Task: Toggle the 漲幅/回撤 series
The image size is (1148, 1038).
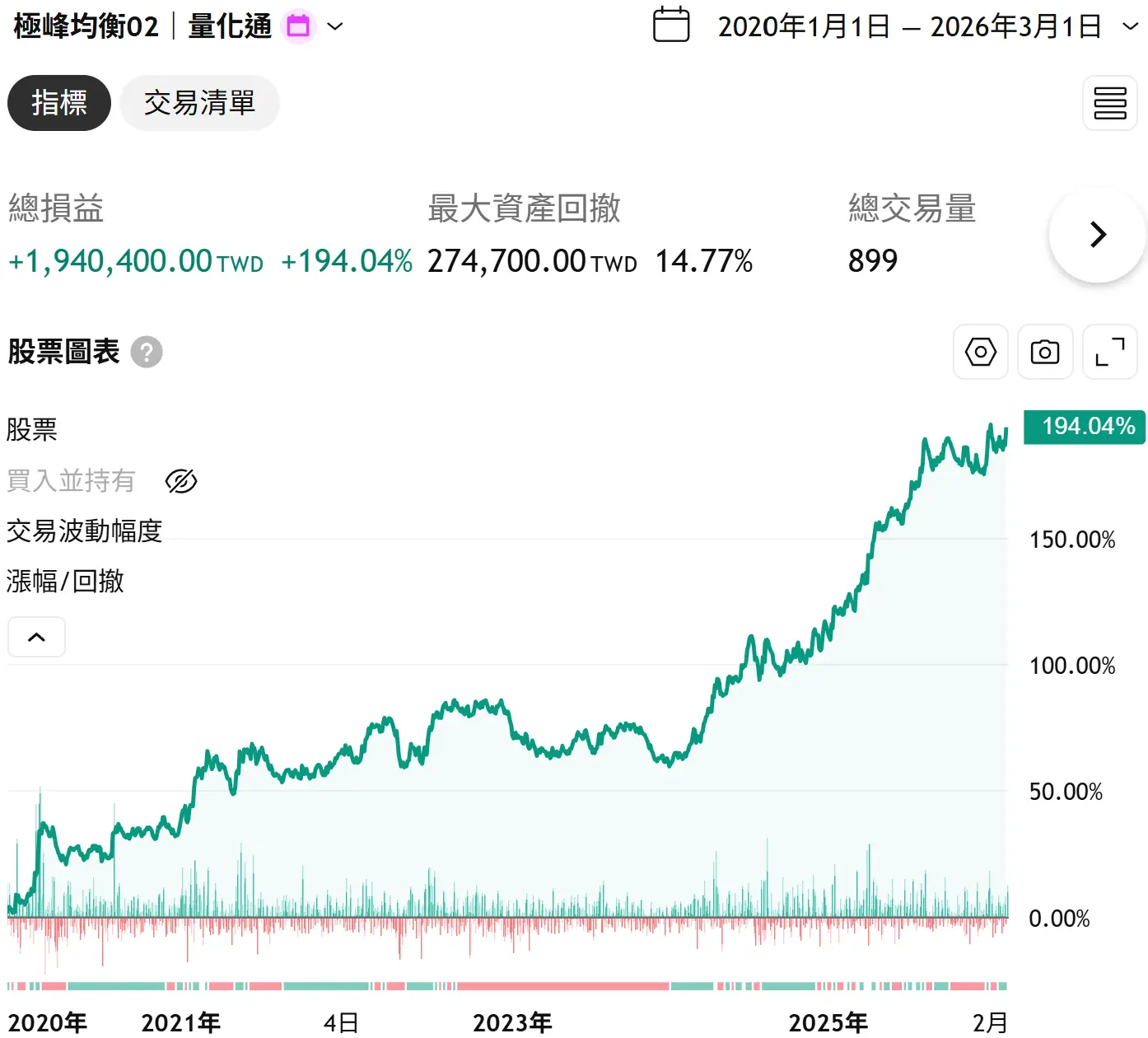Action: click(65, 582)
